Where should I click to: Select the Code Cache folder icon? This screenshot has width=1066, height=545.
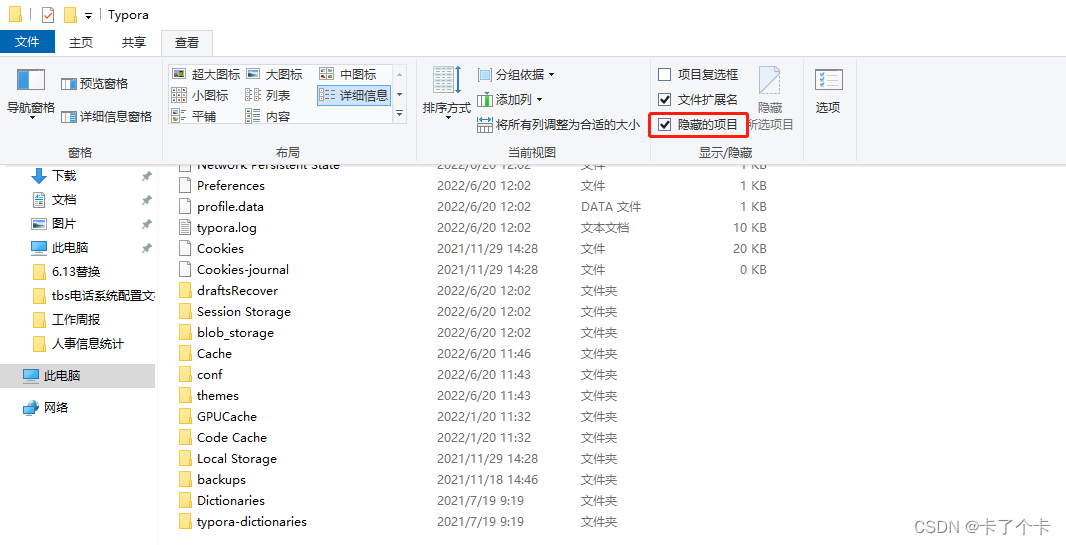tap(185, 438)
